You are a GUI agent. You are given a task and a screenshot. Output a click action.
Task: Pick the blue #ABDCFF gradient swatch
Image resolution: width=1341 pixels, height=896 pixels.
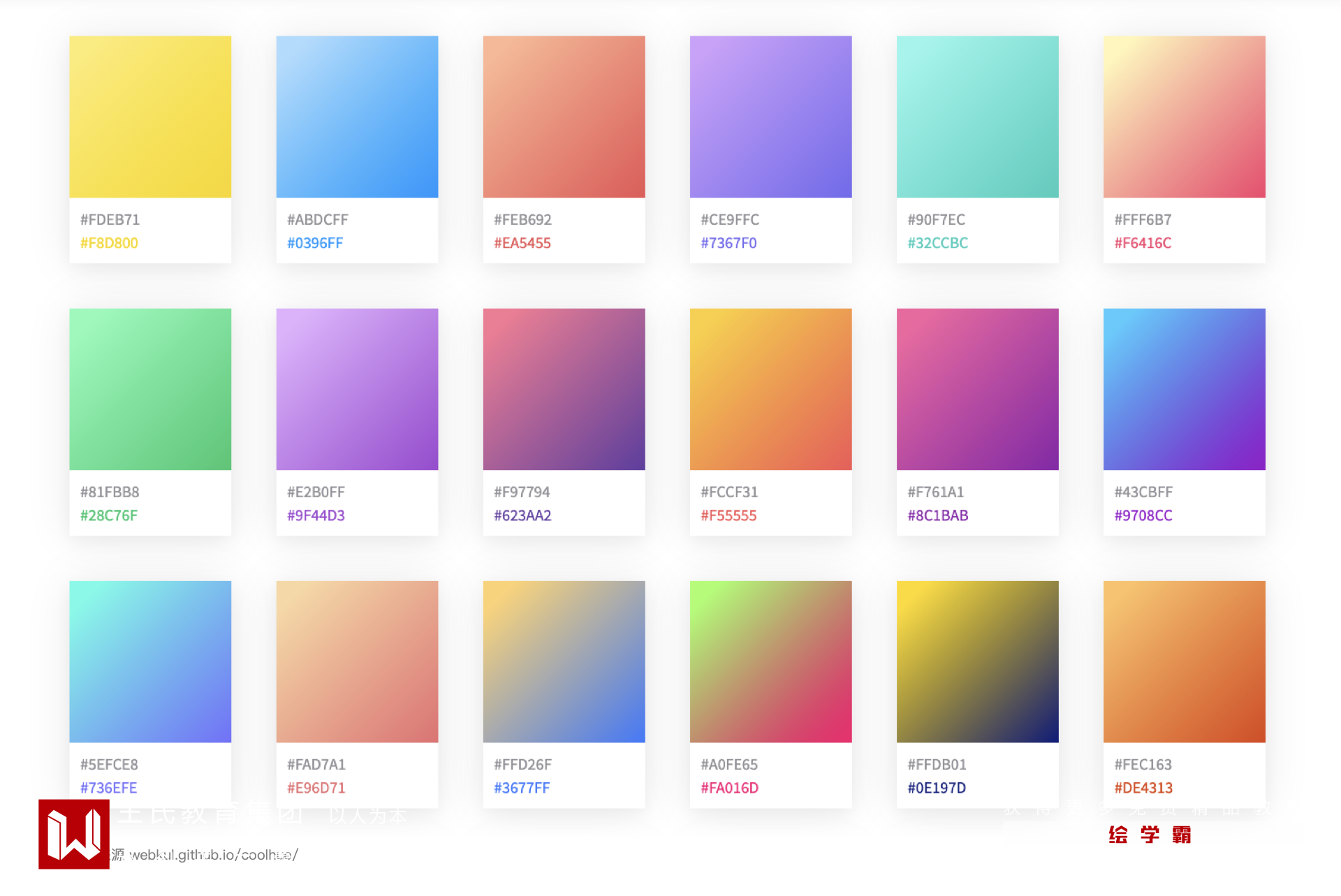pyautogui.click(x=357, y=117)
